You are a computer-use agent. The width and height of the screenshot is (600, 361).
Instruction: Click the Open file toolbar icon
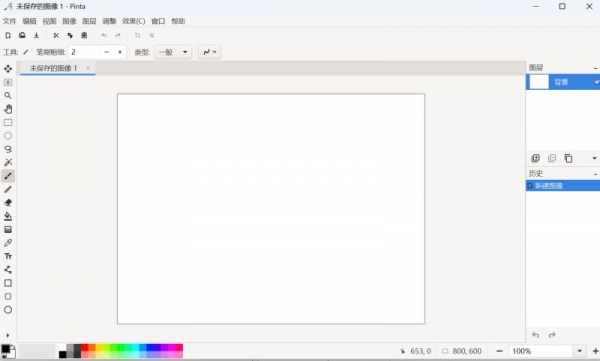coord(22,35)
